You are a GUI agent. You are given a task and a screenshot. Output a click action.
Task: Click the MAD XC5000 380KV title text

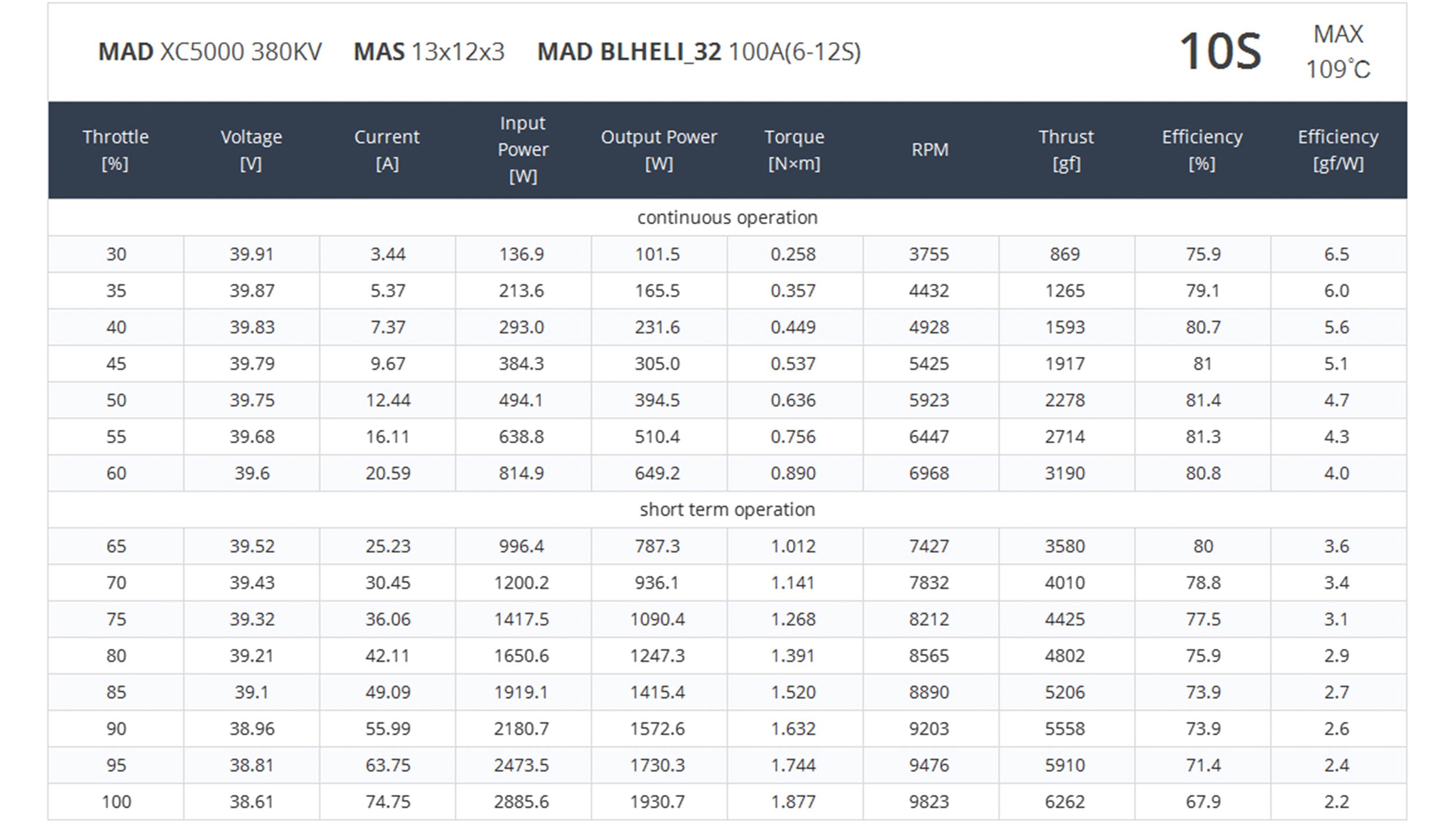pyautogui.click(x=210, y=52)
